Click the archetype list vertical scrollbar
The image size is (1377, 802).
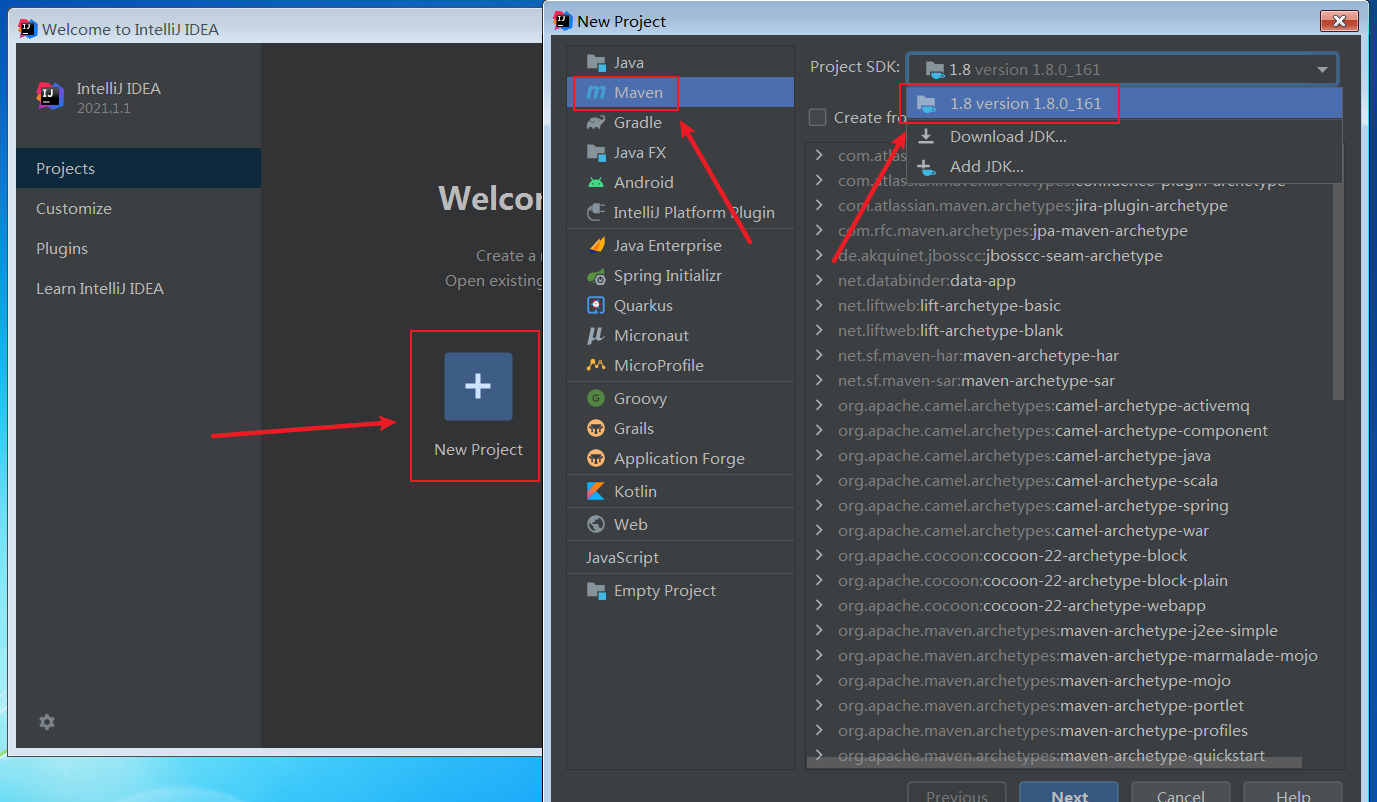coord(1339,290)
